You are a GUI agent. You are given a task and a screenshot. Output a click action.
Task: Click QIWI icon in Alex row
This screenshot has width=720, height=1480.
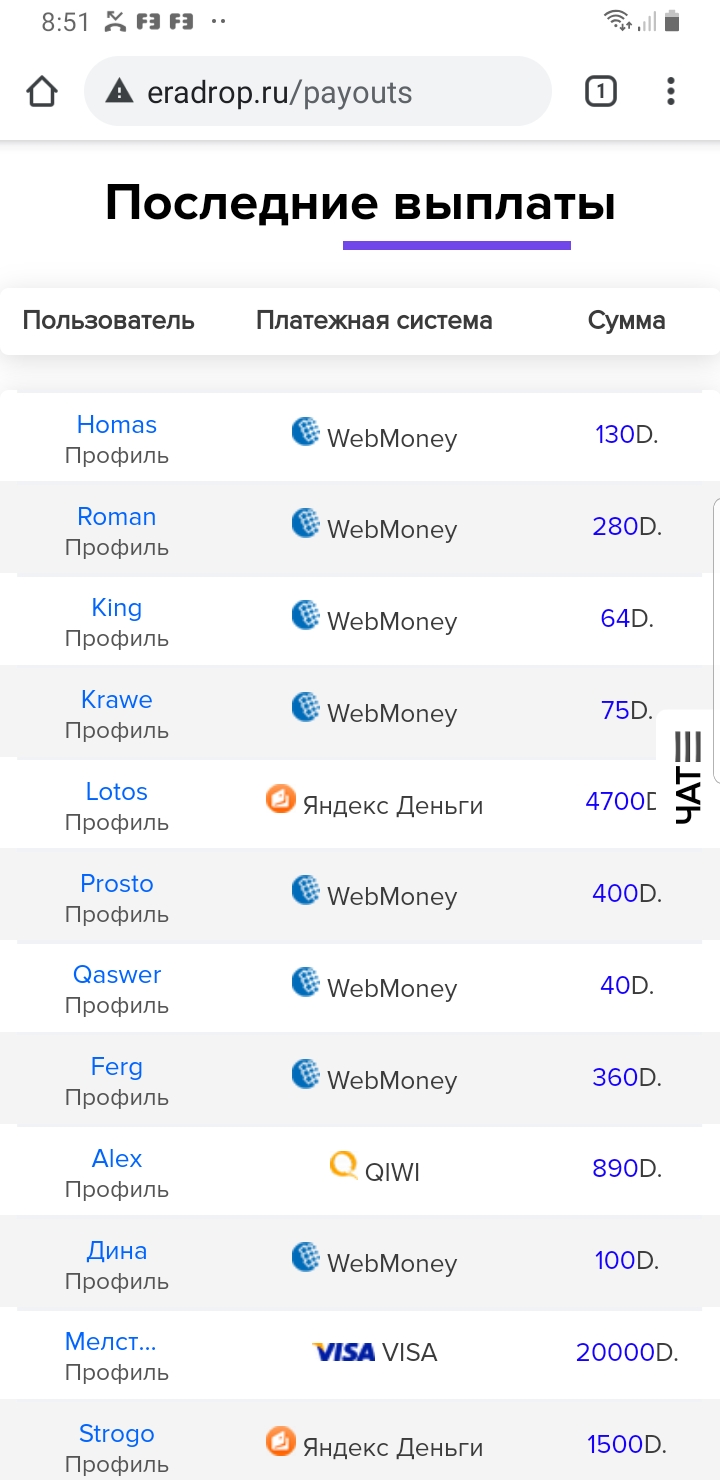(343, 1165)
